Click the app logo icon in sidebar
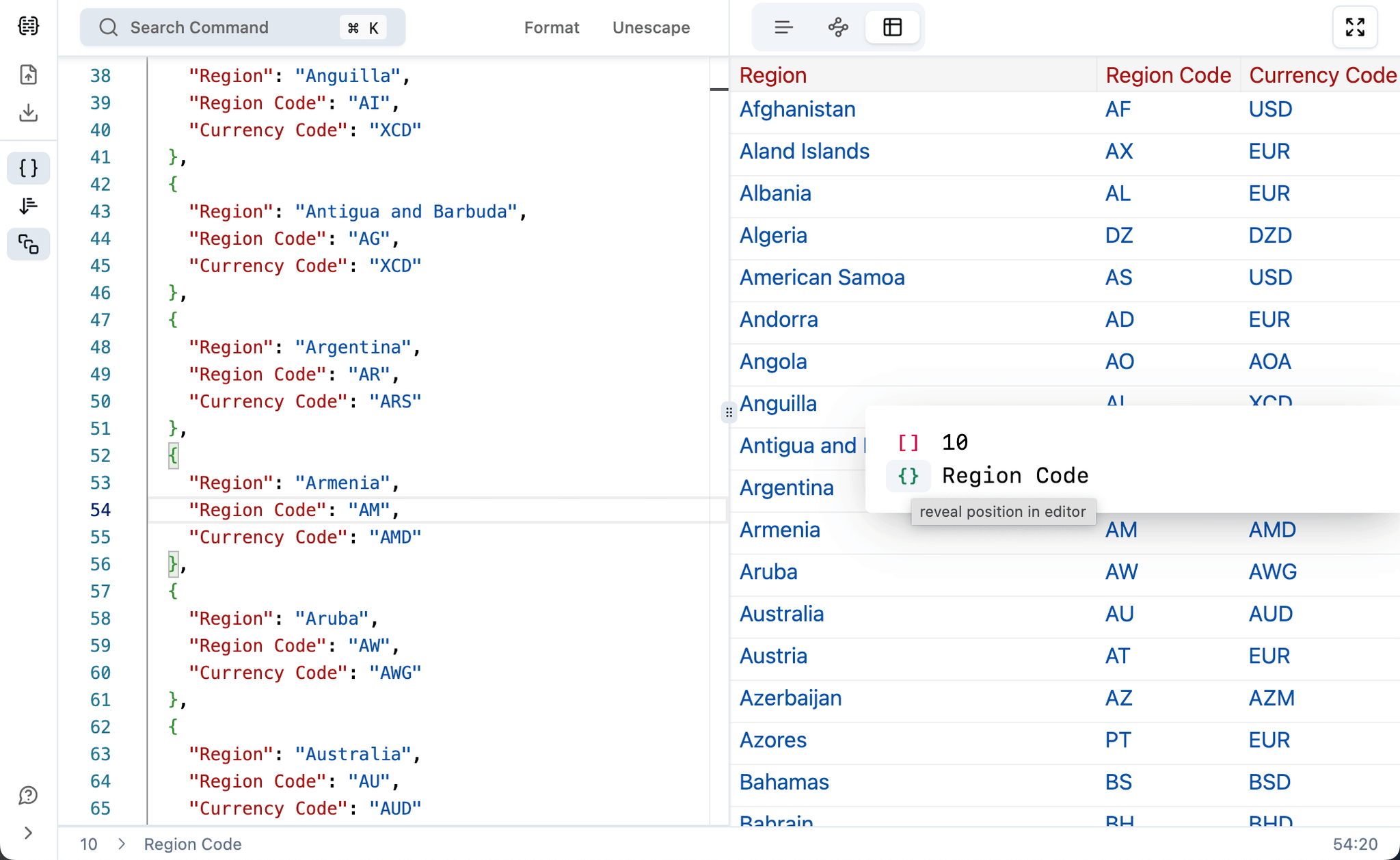Screen dimensions: 1400x860 coord(28,26)
